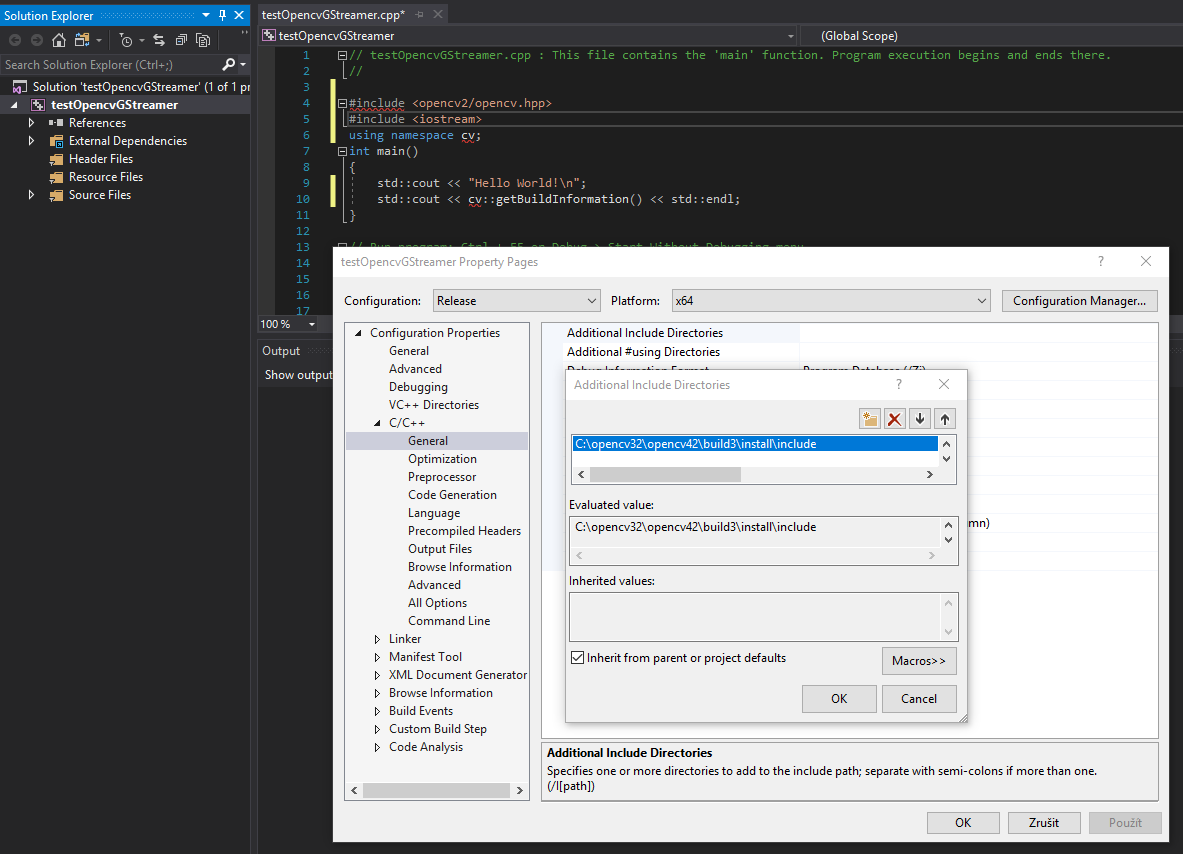Pin the Solution Explorer panel

pos(223,15)
